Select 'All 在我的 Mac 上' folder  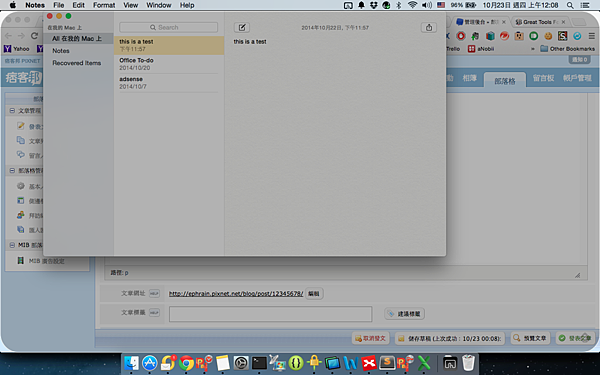pos(78,39)
